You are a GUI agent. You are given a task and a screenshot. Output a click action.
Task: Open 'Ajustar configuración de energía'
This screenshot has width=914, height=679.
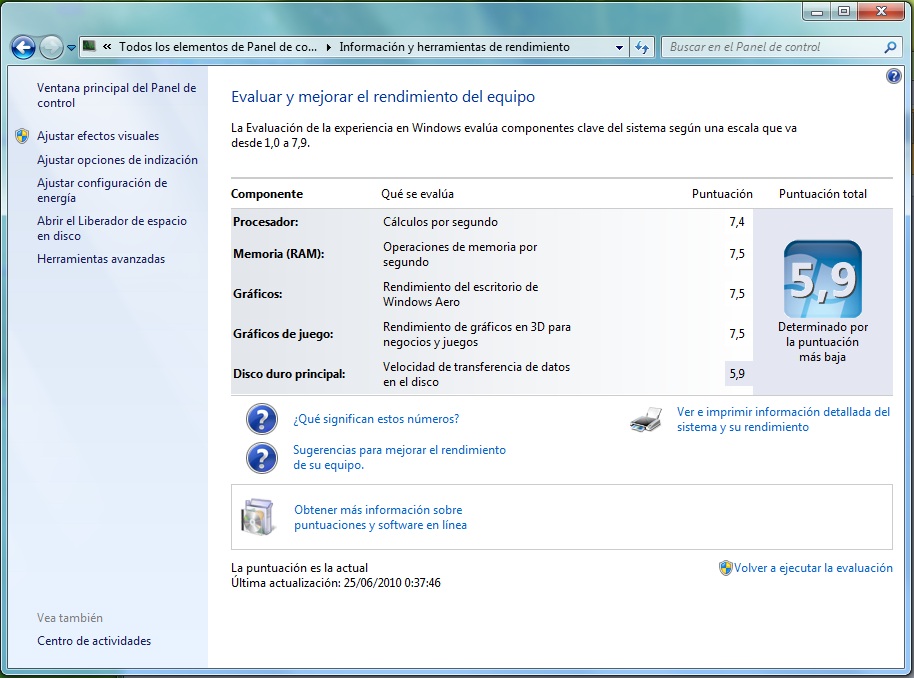coord(102,190)
